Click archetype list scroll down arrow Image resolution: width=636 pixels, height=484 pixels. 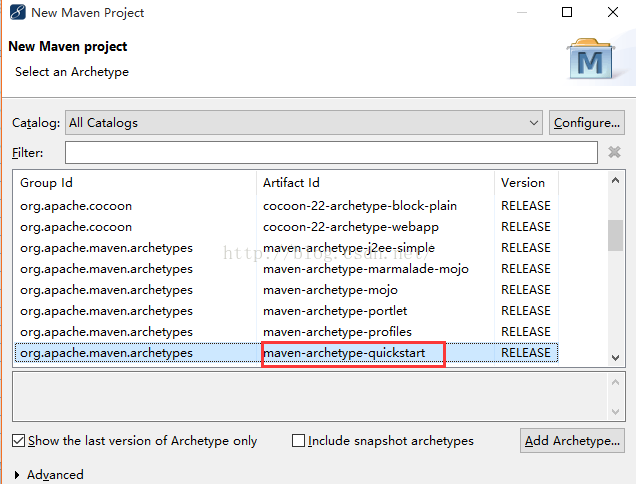click(x=615, y=357)
